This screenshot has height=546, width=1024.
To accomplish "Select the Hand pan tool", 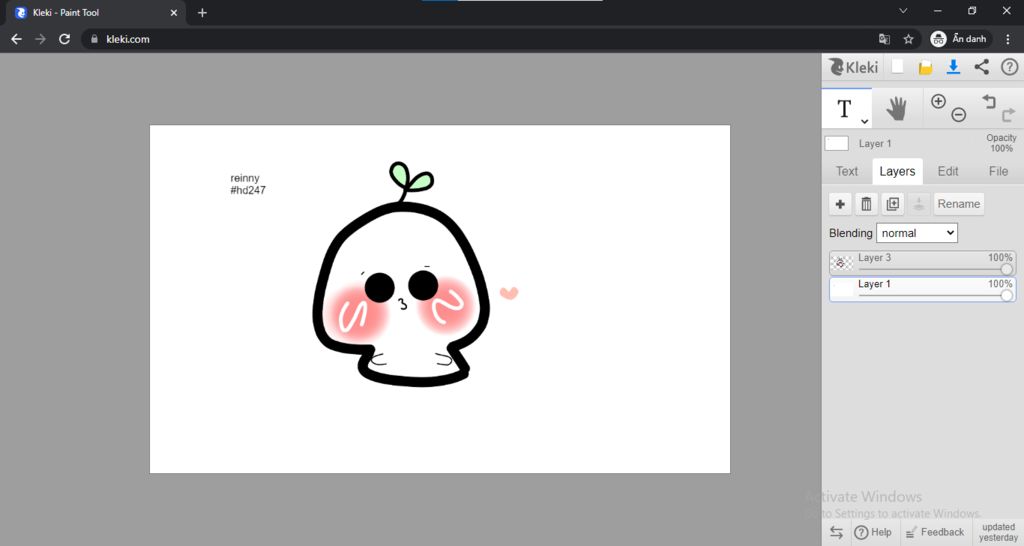I will coord(897,108).
